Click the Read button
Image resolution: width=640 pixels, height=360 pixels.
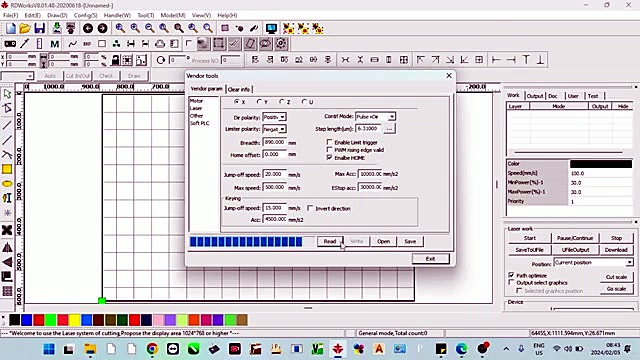coord(330,241)
